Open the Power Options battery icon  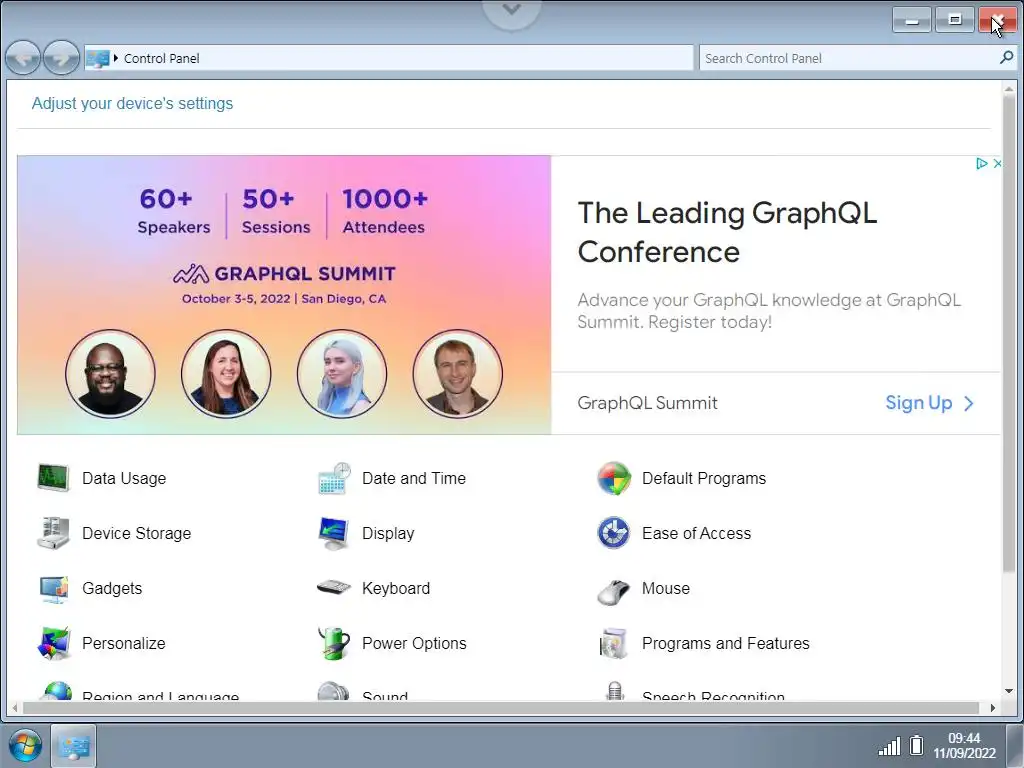point(334,643)
